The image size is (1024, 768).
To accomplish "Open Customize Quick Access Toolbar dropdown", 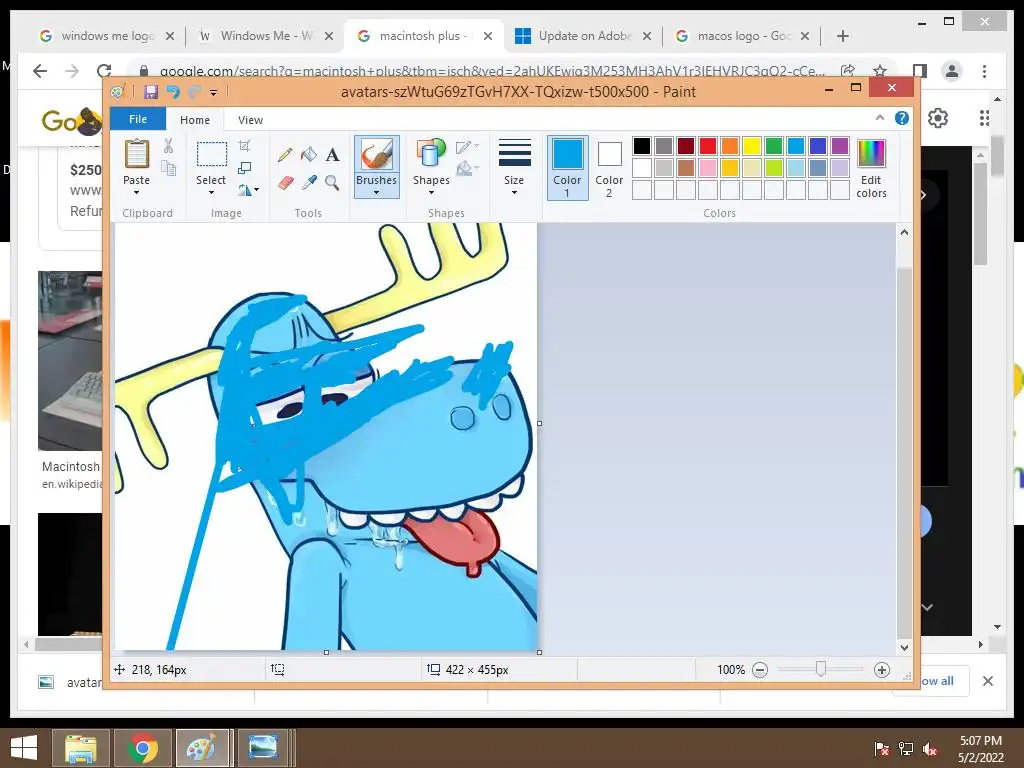I will point(214,93).
